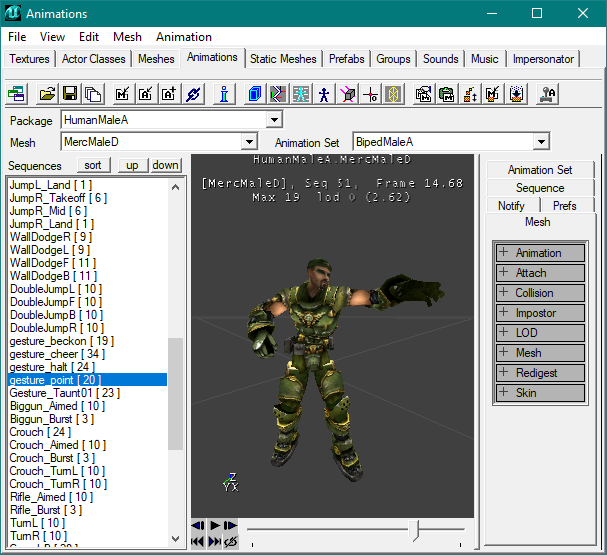Open the Edit menu

point(89,37)
